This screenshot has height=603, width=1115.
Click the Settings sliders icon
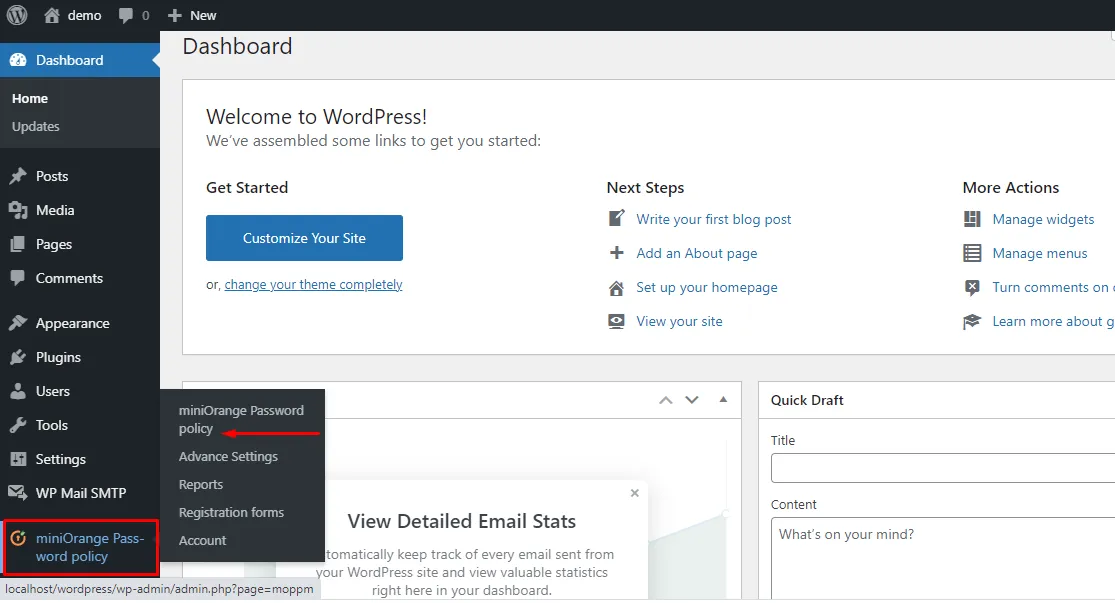[x=18, y=459]
